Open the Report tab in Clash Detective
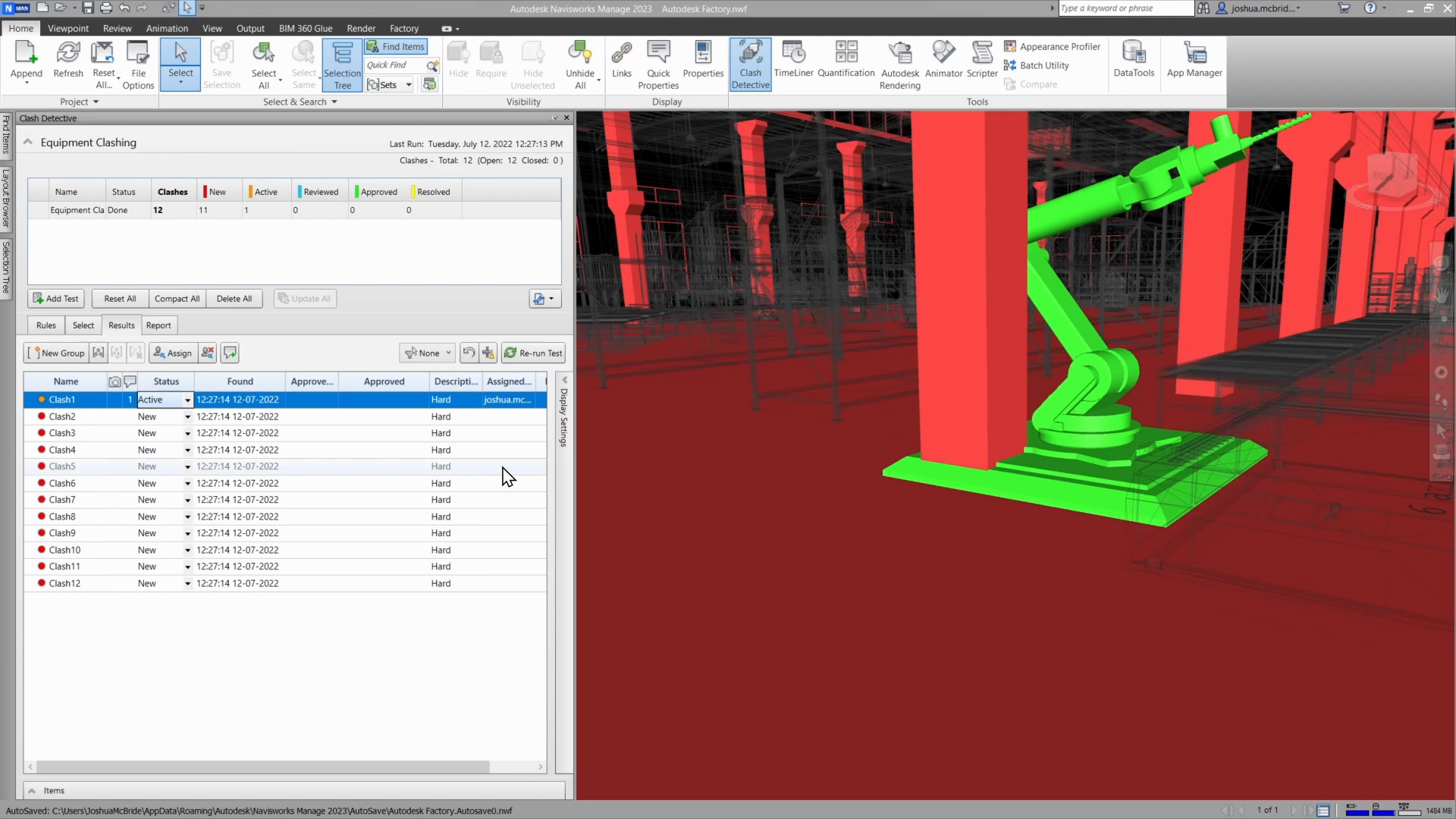The height and width of the screenshot is (819, 1456). tap(158, 325)
